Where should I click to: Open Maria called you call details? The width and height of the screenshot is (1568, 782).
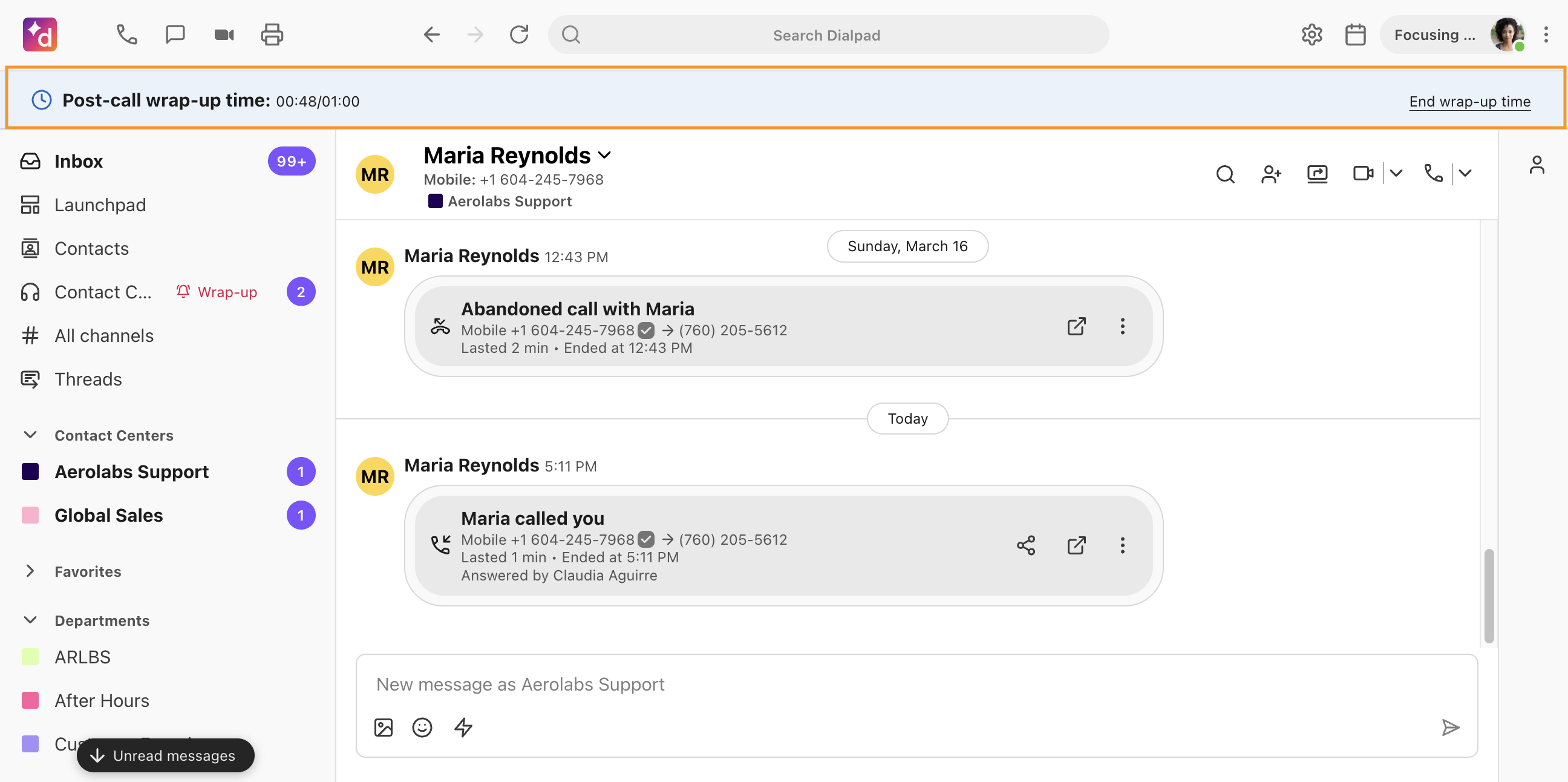point(1076,545)
